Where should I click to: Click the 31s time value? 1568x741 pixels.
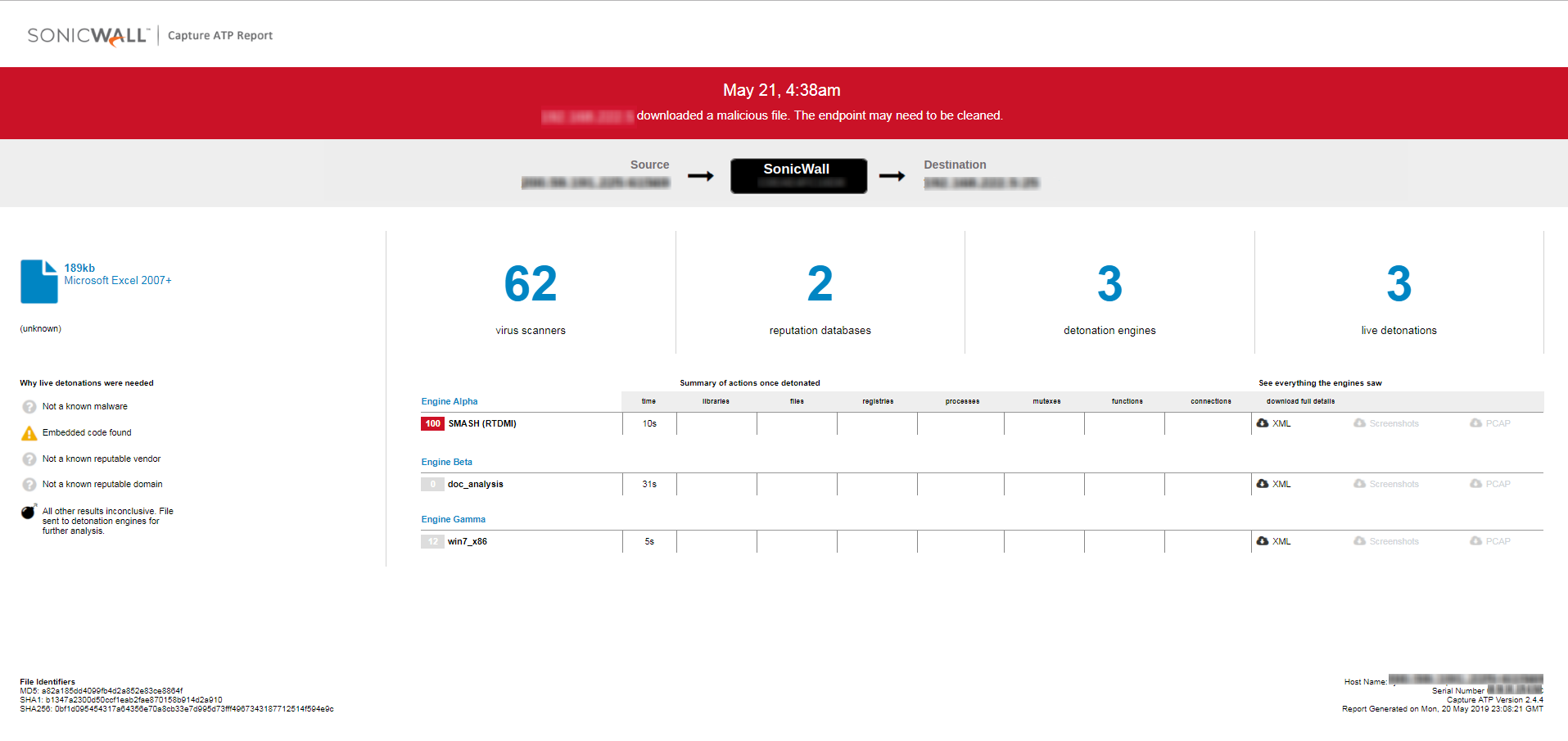(649, 485)
